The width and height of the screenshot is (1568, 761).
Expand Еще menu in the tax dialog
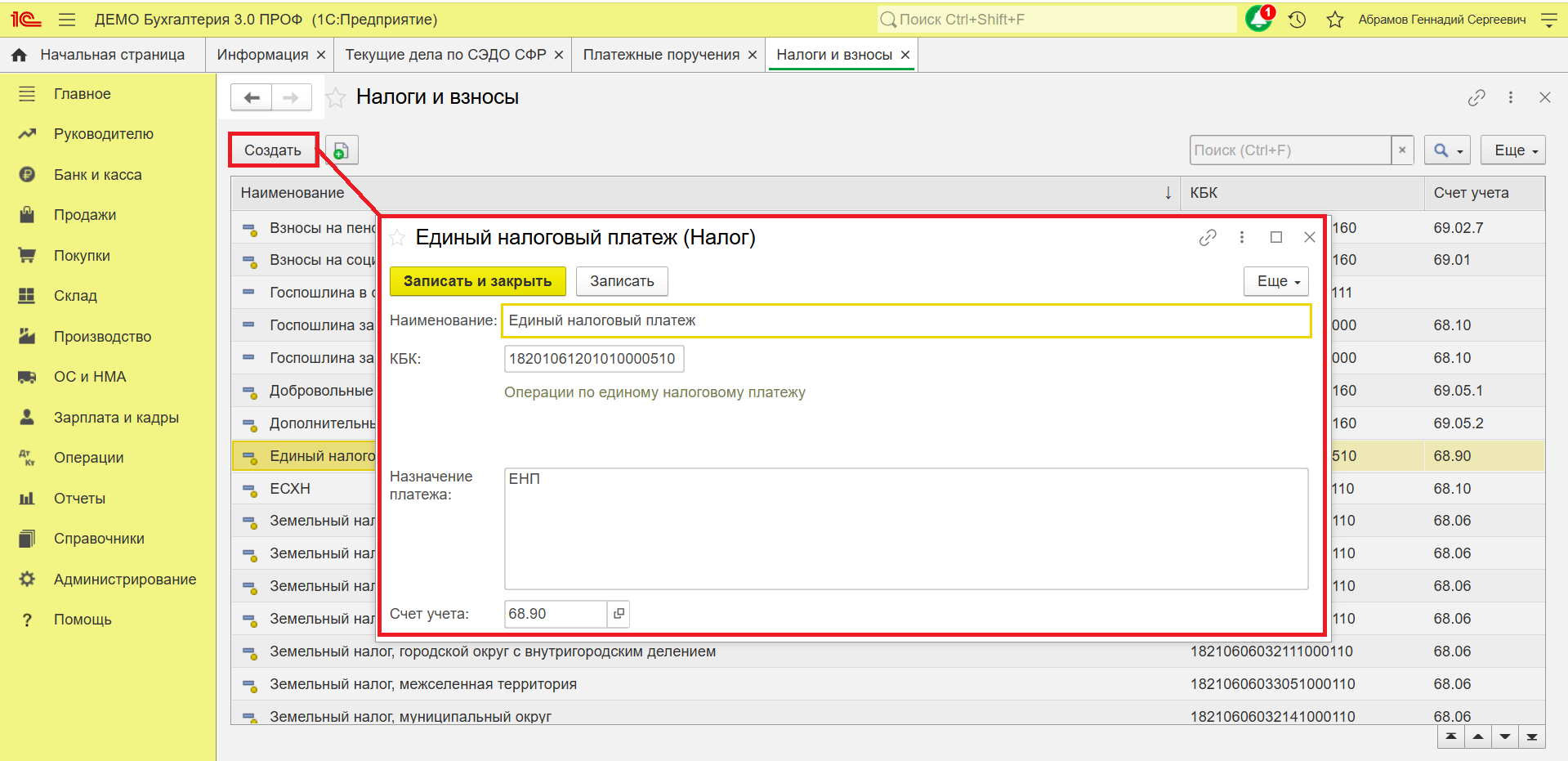1276,281
